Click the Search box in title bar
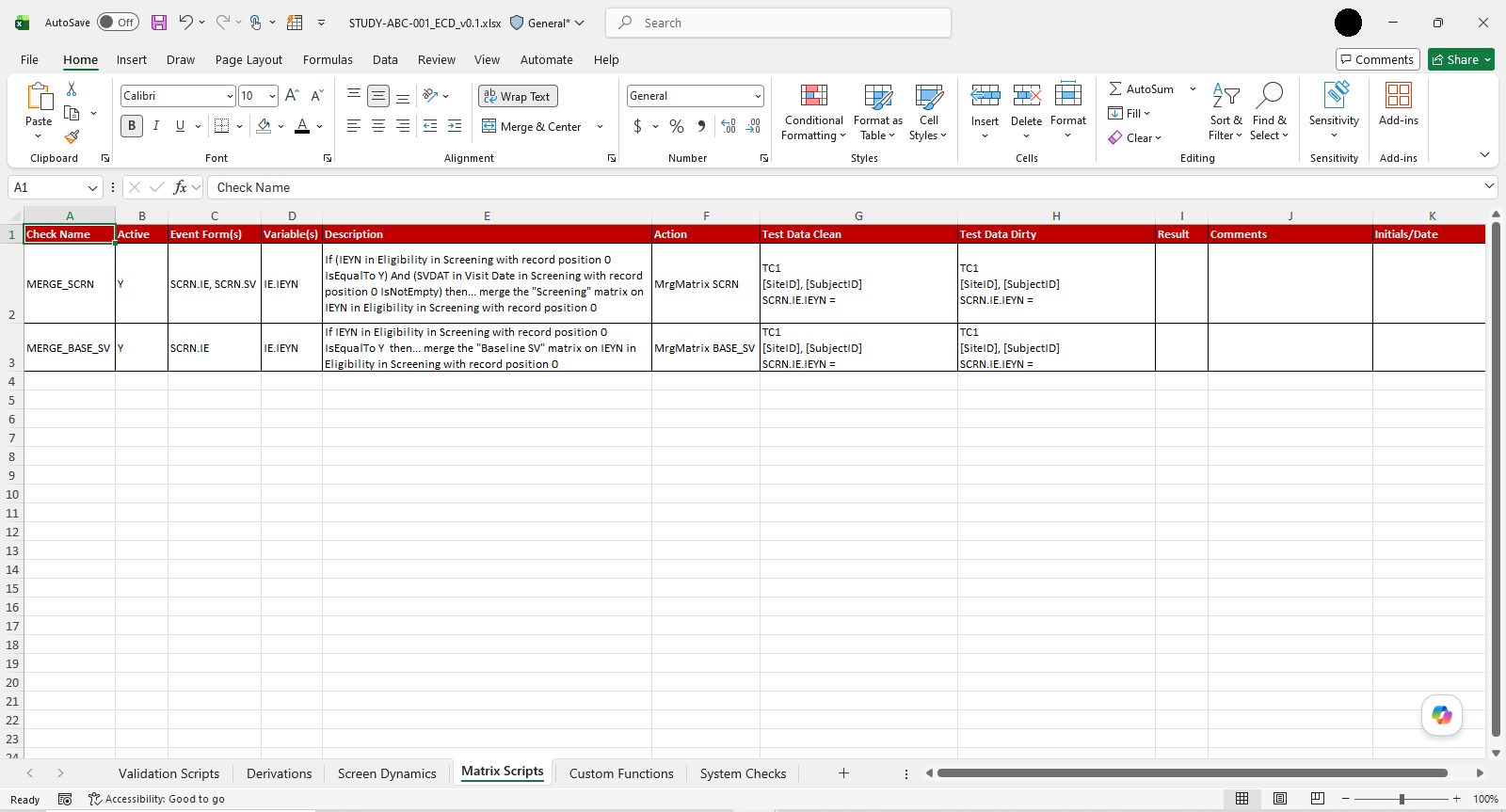The width and height of the screenshot is (1506, 812). [x=778, y=23]
